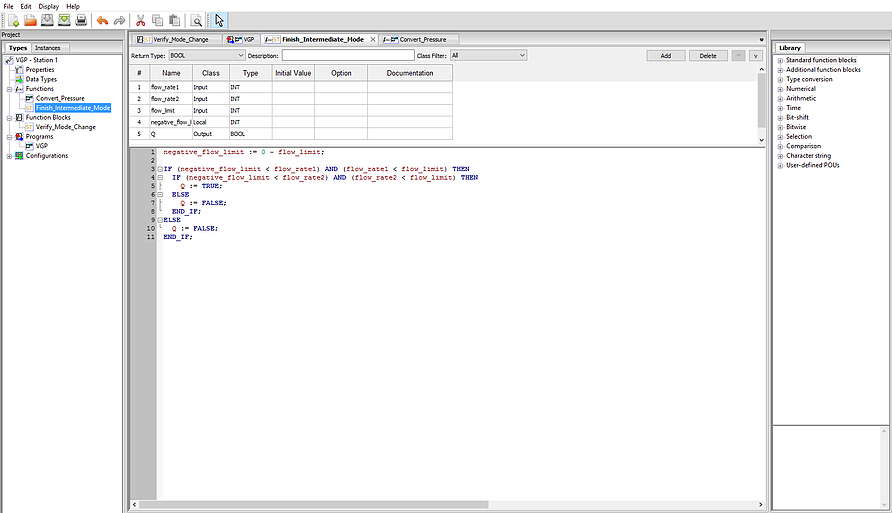Click the New project toolbar icon

[x=13, y=20]
